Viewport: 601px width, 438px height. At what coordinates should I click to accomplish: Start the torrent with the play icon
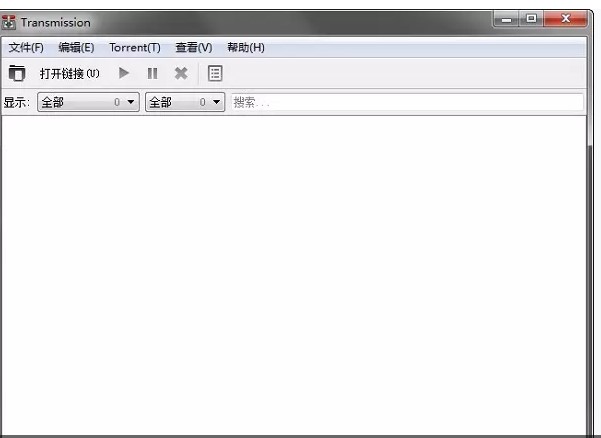click(123, 73)
